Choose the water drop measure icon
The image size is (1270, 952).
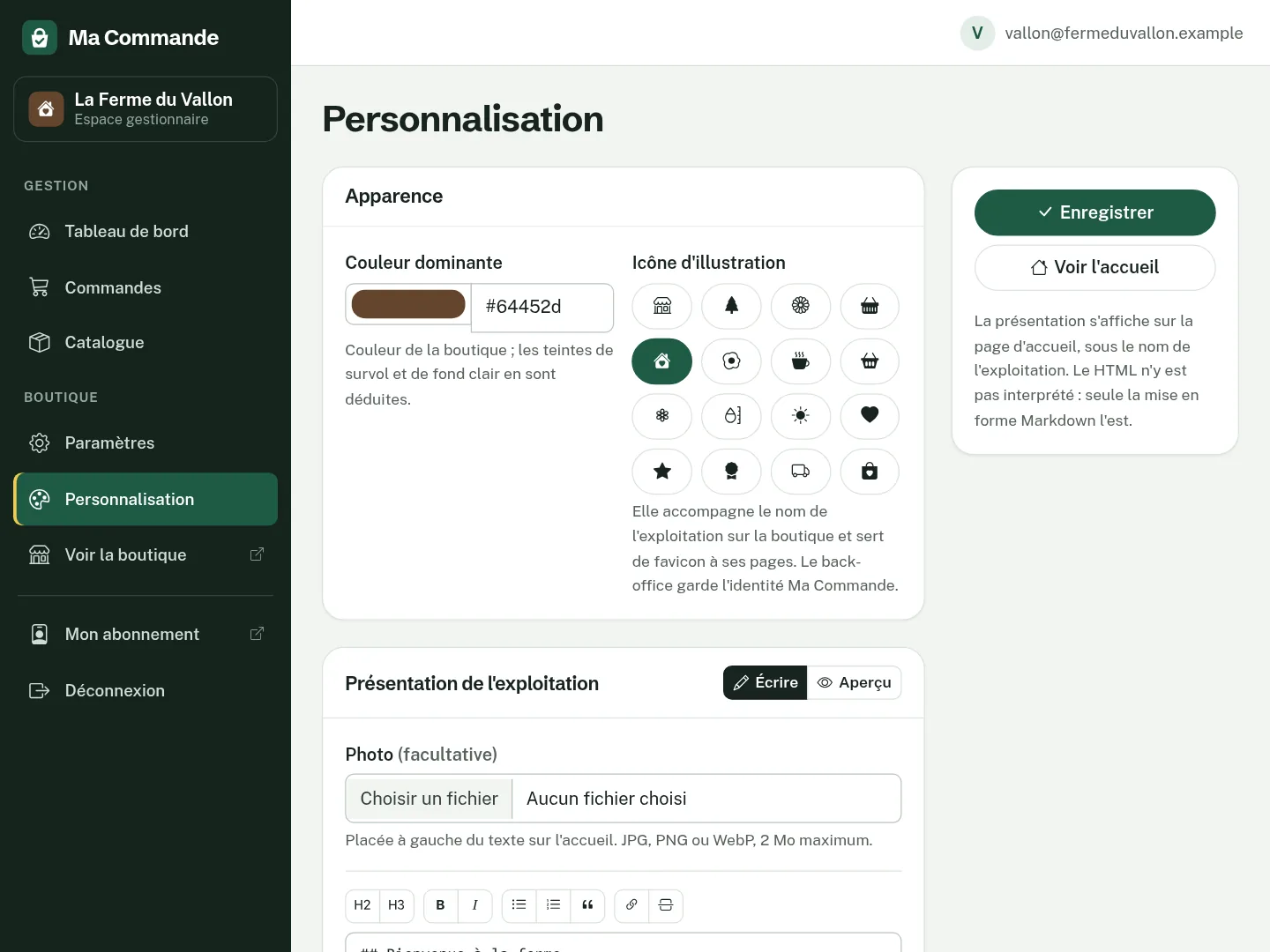click(731, 416)
